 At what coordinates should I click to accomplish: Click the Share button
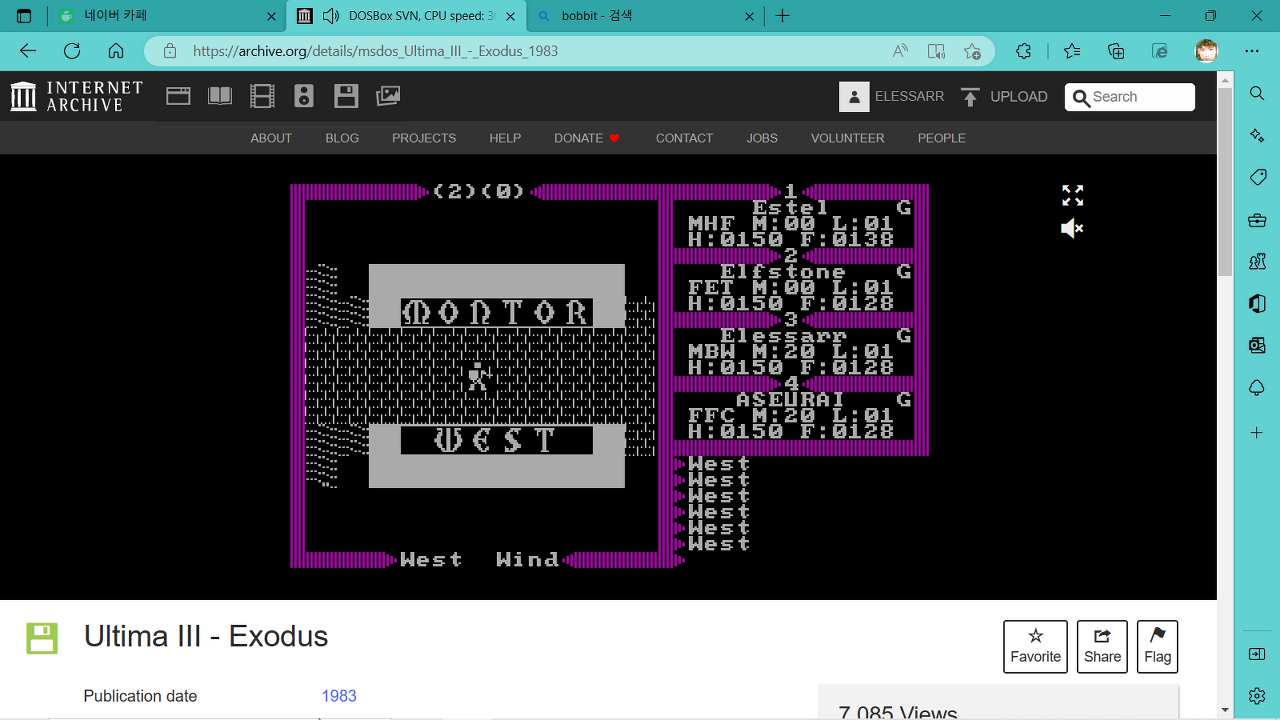click(x=1102, y=646)
